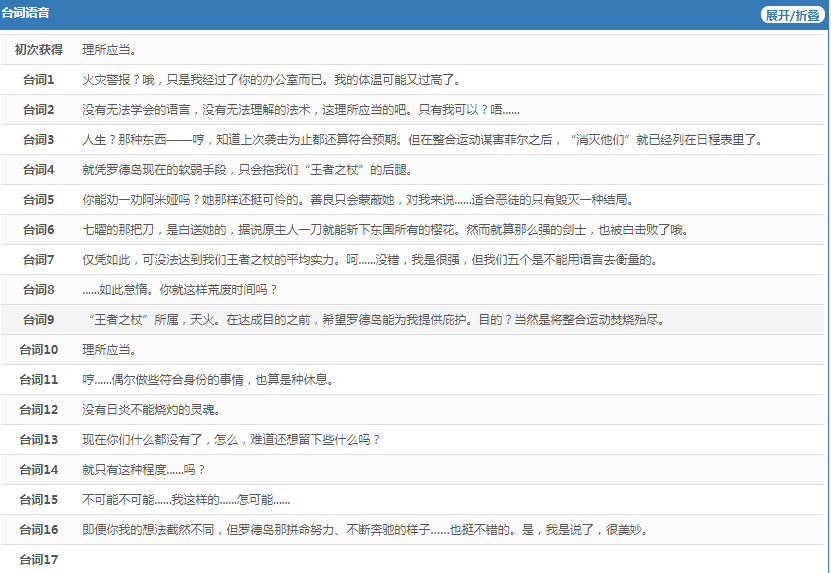Select the 台词17 row label
The height and width of the screenshot is (573, 831).
click(39, 560)
